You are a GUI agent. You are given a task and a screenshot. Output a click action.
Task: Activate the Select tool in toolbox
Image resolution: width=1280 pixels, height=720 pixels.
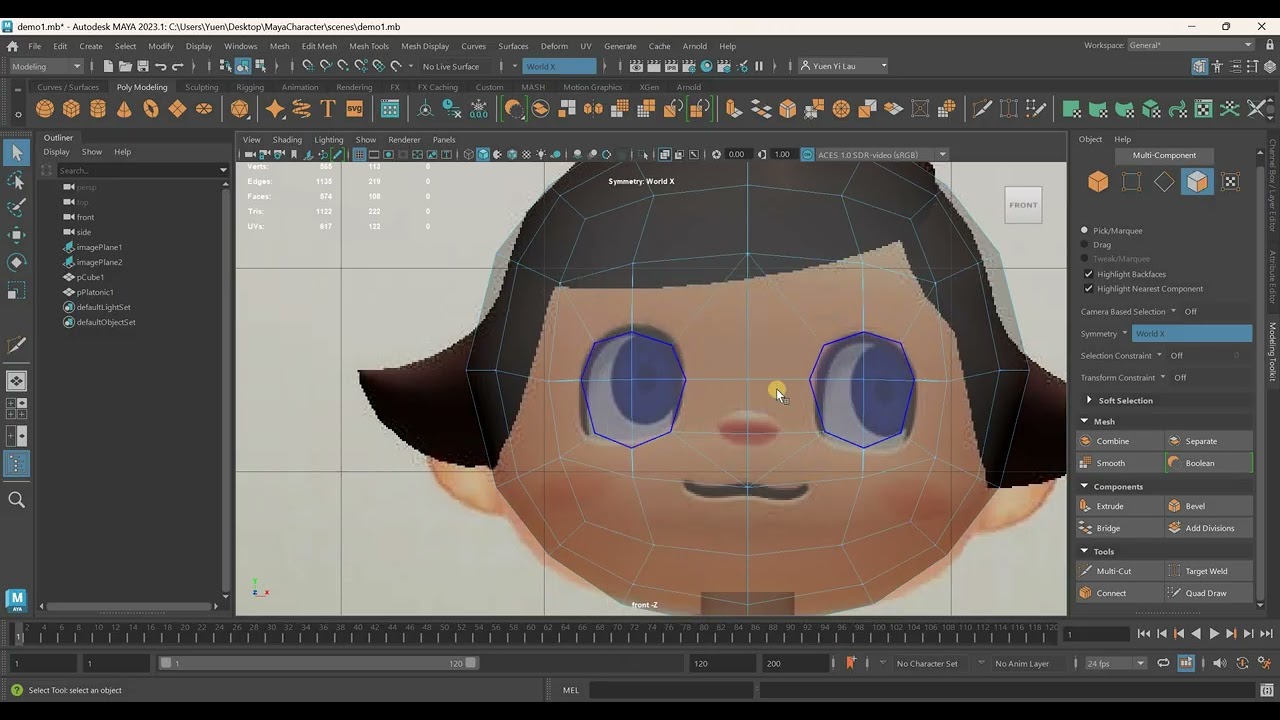tap(16, 153)
